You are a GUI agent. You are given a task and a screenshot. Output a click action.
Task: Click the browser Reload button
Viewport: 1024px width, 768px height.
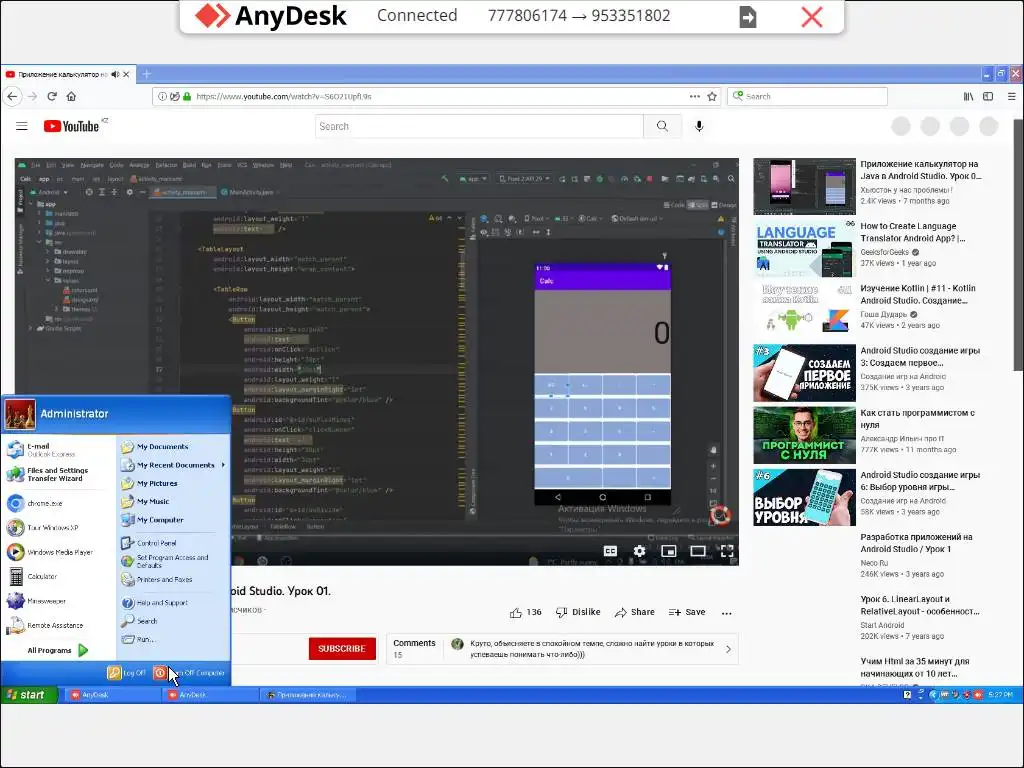[52, 96]
